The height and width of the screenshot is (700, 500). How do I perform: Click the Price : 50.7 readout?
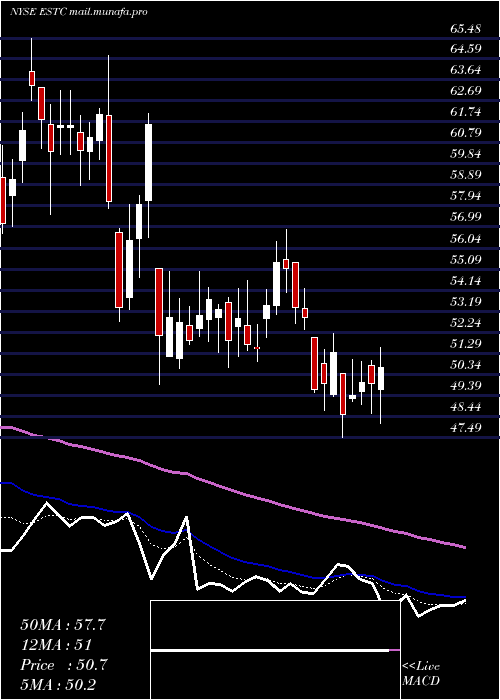(x=64, y=665)
